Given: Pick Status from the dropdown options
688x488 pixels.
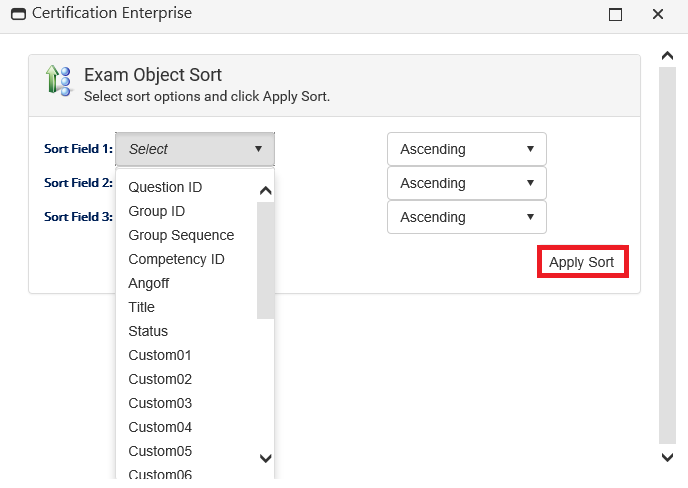Looking at the screenshot, I should [148, 331].
